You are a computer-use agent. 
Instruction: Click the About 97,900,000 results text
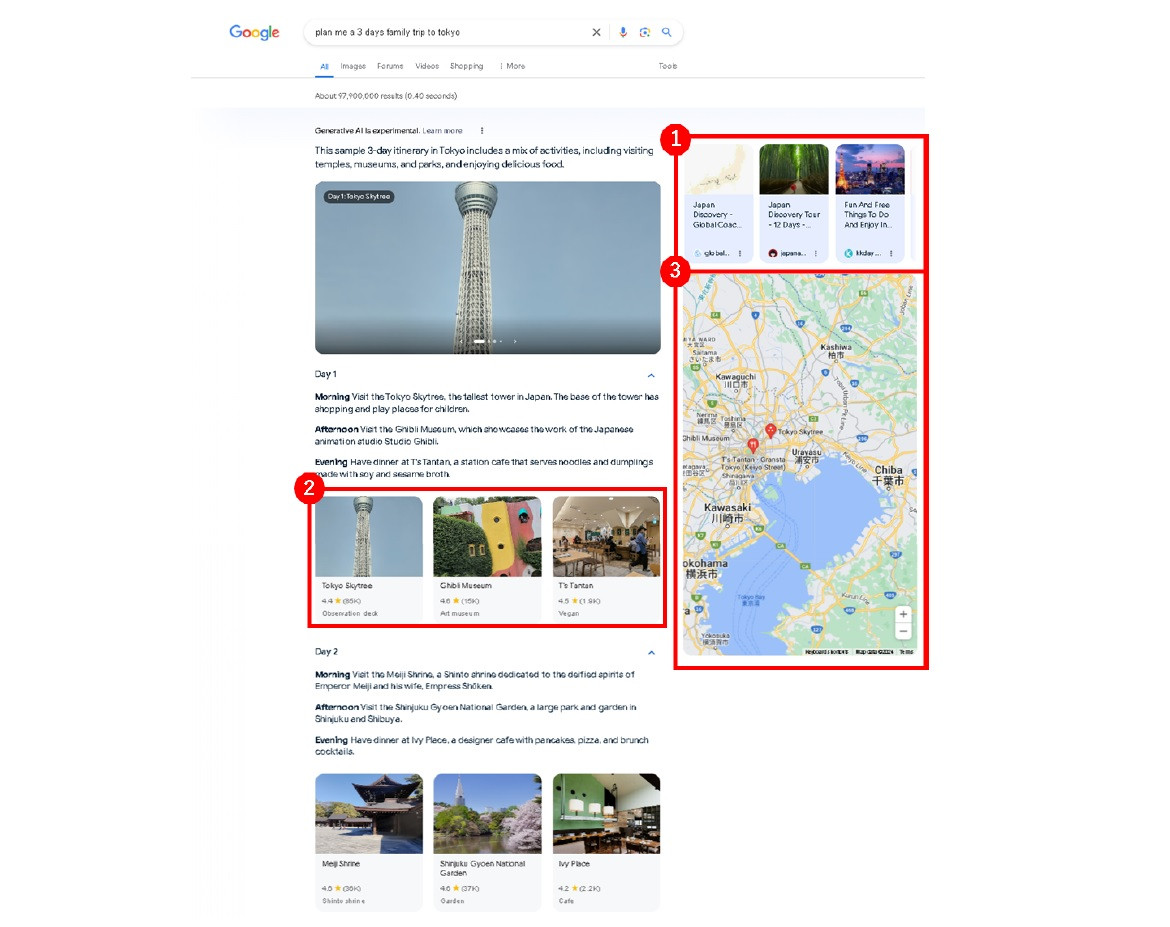(386, 96)
